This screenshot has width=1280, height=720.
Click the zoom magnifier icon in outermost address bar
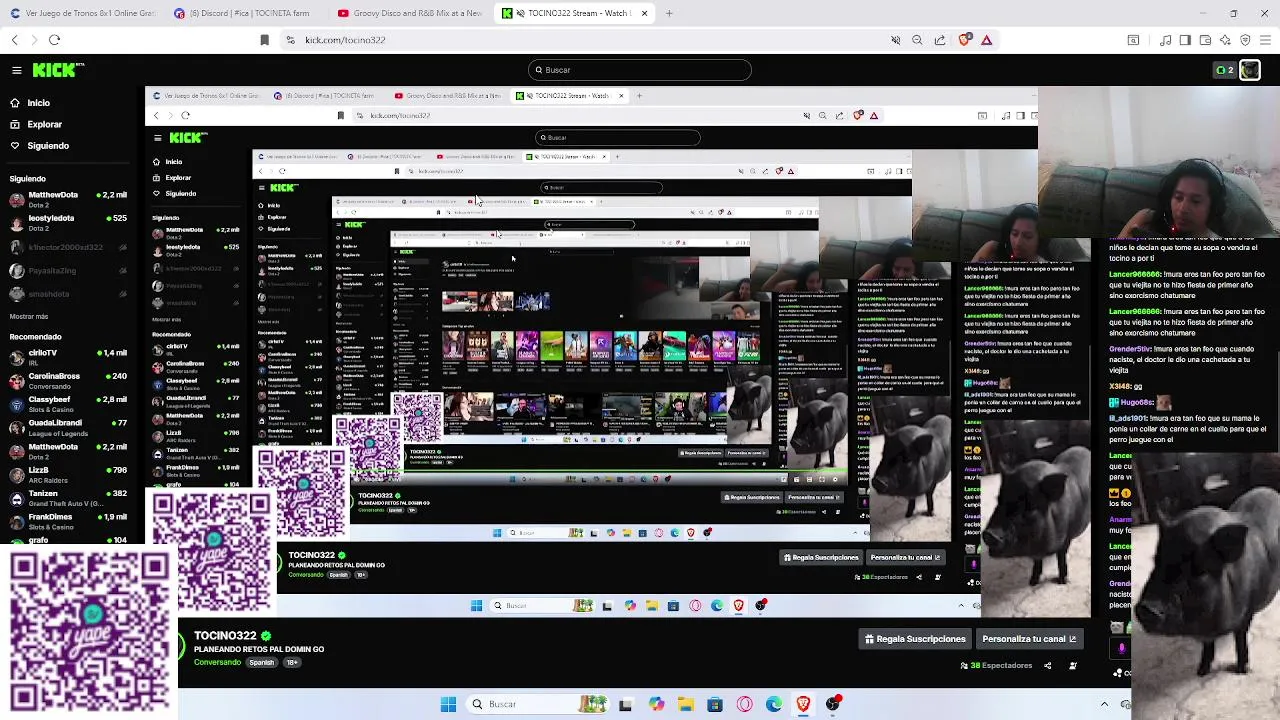pos(917,40)
